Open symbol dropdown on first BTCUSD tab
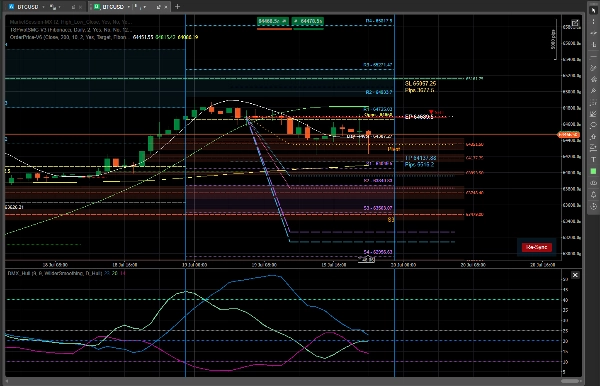Viewport: 600px width, 386px height. (43, 7)
